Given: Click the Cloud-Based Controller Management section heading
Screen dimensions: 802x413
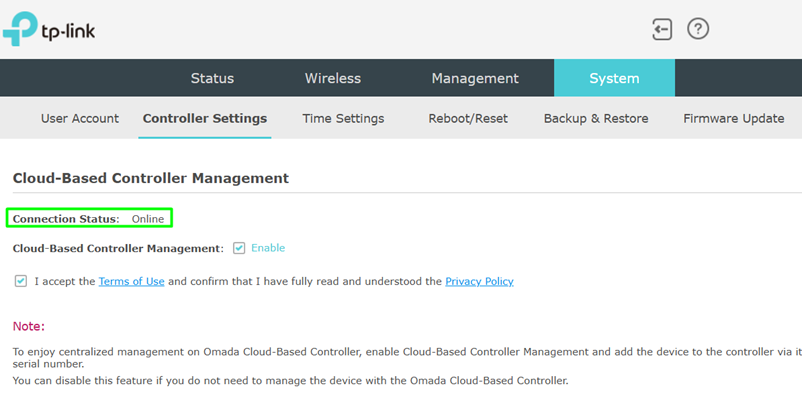Looking at the screenshot, I should pyautogui.click(x=151, y=178).
